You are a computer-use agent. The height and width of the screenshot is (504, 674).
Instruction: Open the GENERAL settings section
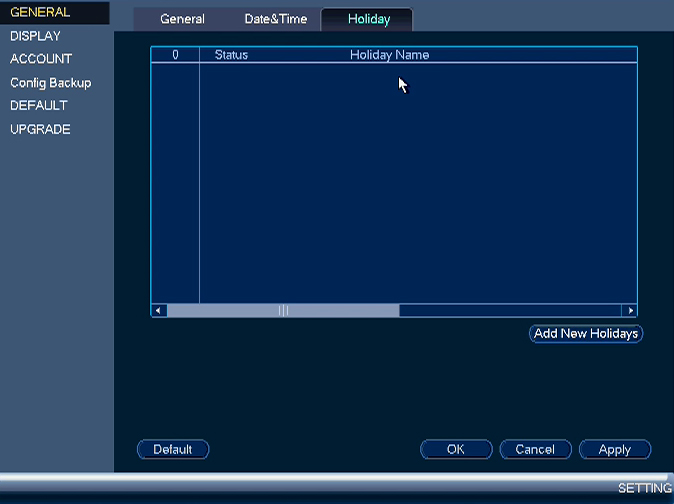(55, 12)
